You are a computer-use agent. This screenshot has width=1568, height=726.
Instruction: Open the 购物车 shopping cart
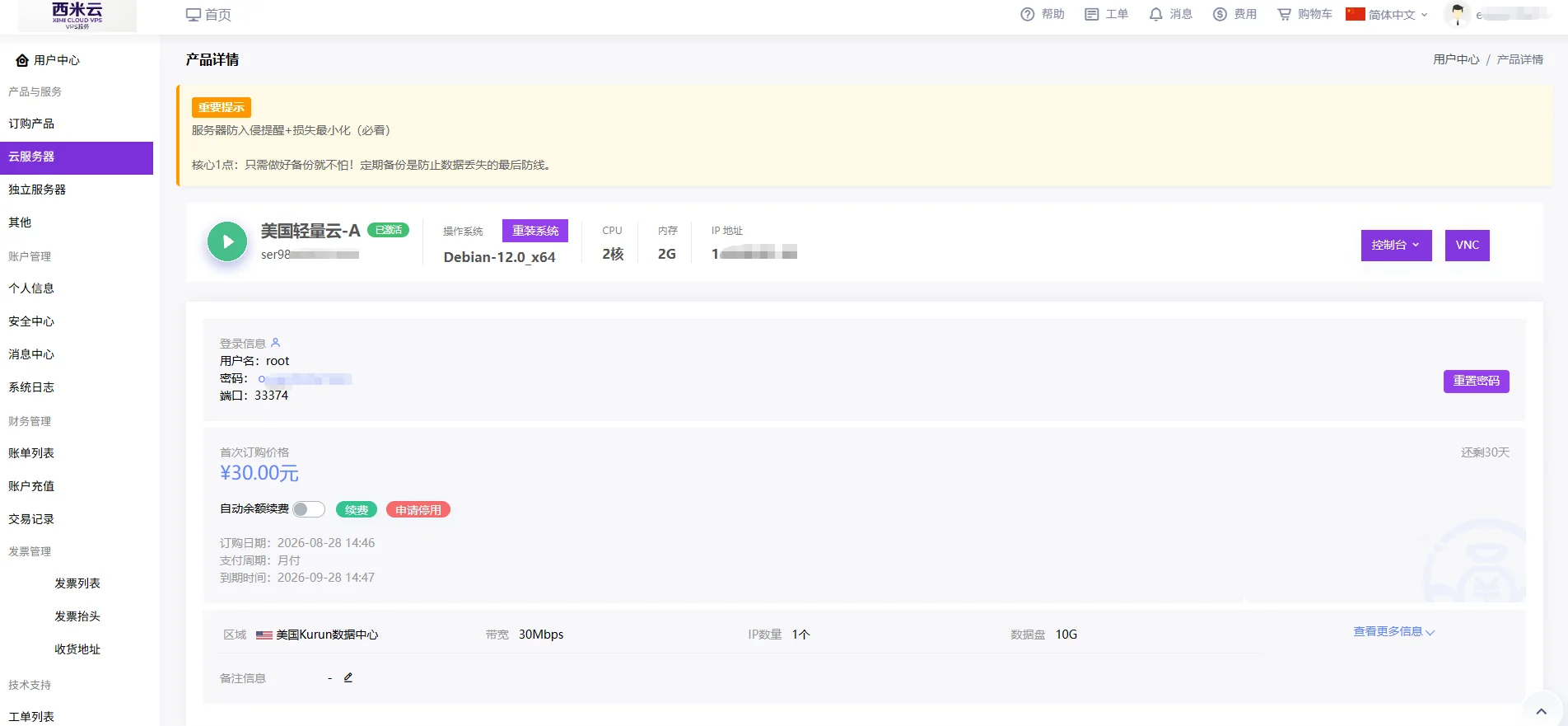[x=1304, y=14]
